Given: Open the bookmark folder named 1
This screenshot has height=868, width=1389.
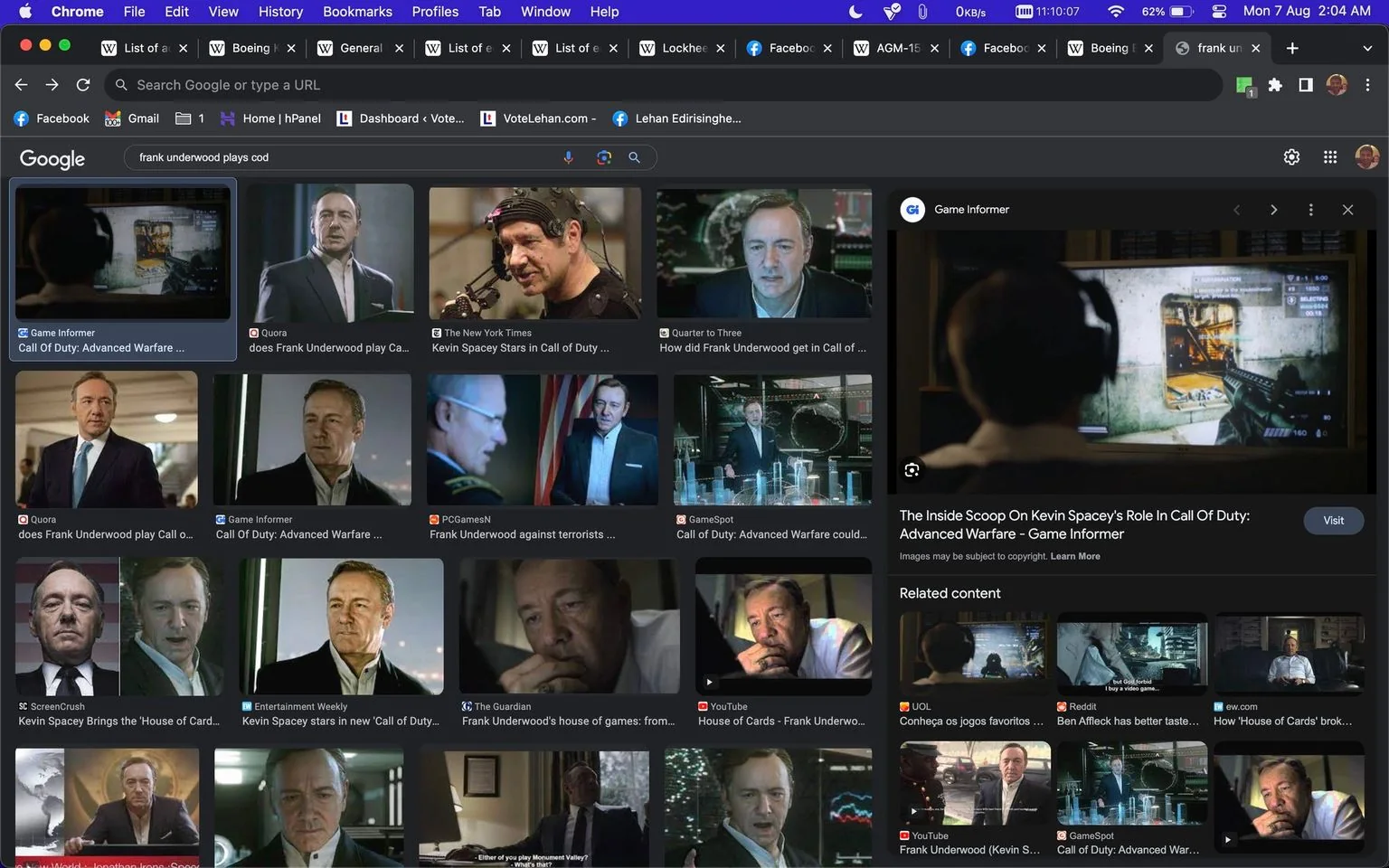Looking at the screenshot, I should [x=190, y=118].
